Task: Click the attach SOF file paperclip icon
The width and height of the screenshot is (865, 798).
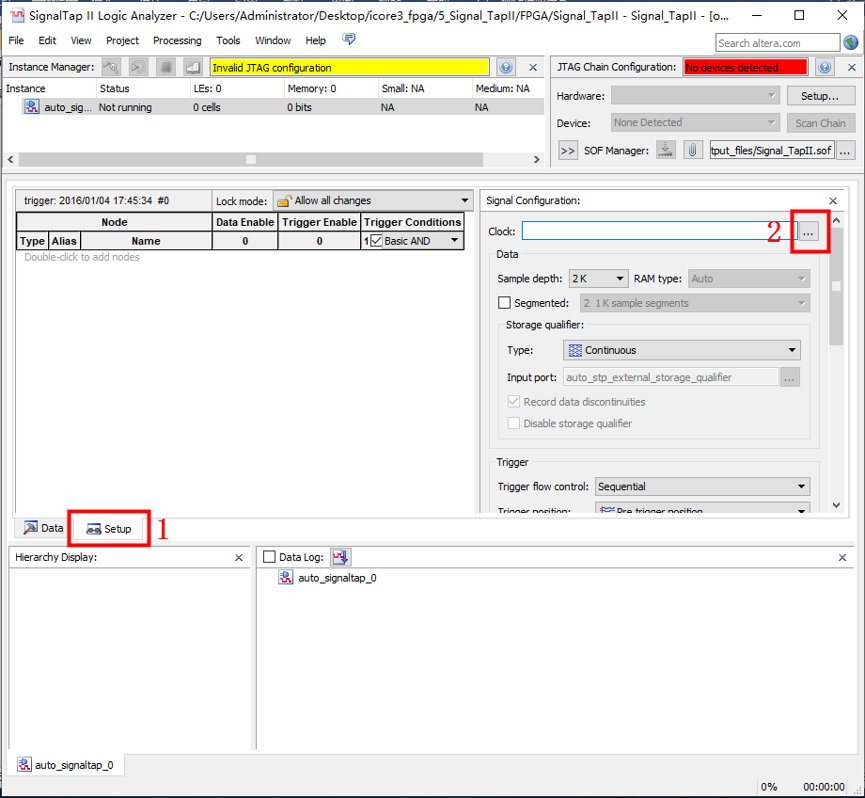Action: coord(692,150)
